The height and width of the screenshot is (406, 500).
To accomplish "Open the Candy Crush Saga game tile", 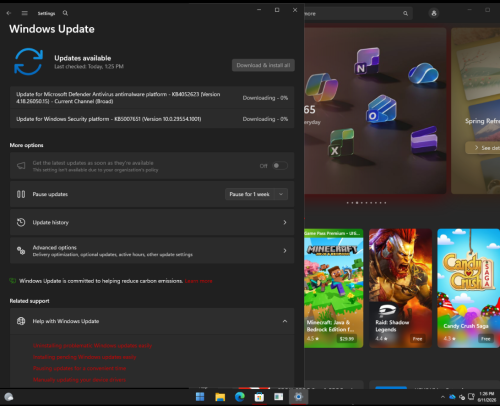I will [469, 288].
